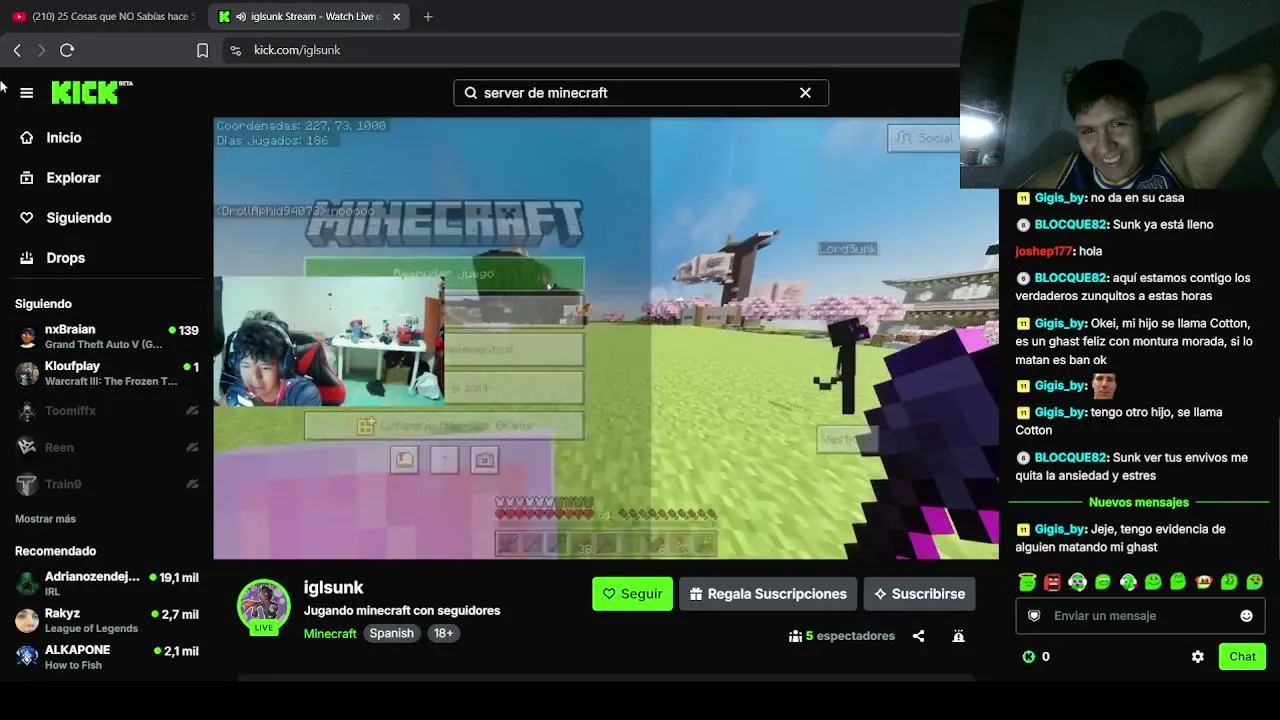Reload the browser page
1280x720 pixels.
point(67,50)
